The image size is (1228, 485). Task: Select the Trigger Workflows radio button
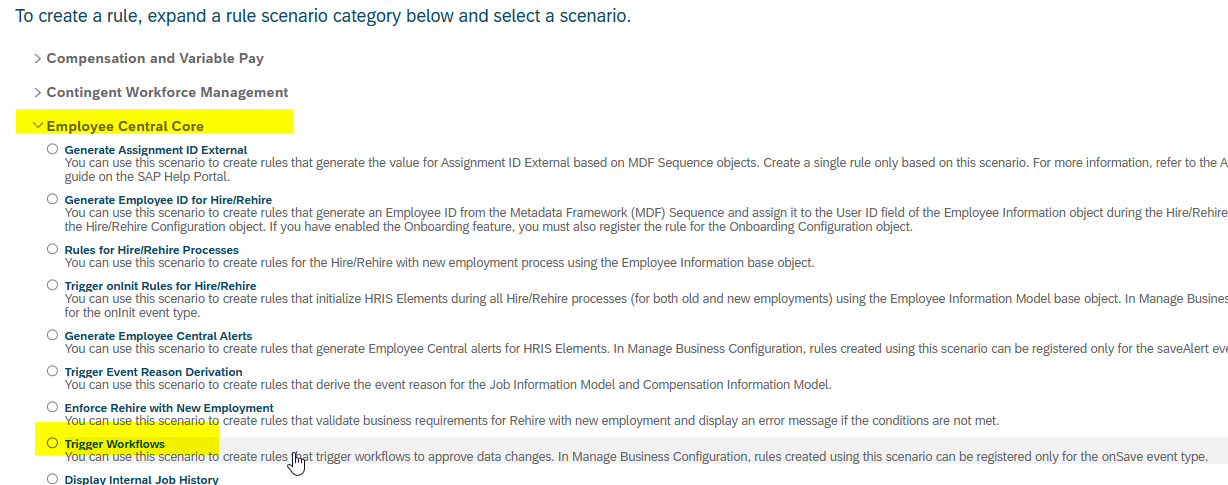pyautogui.click(x=52, y=443)
